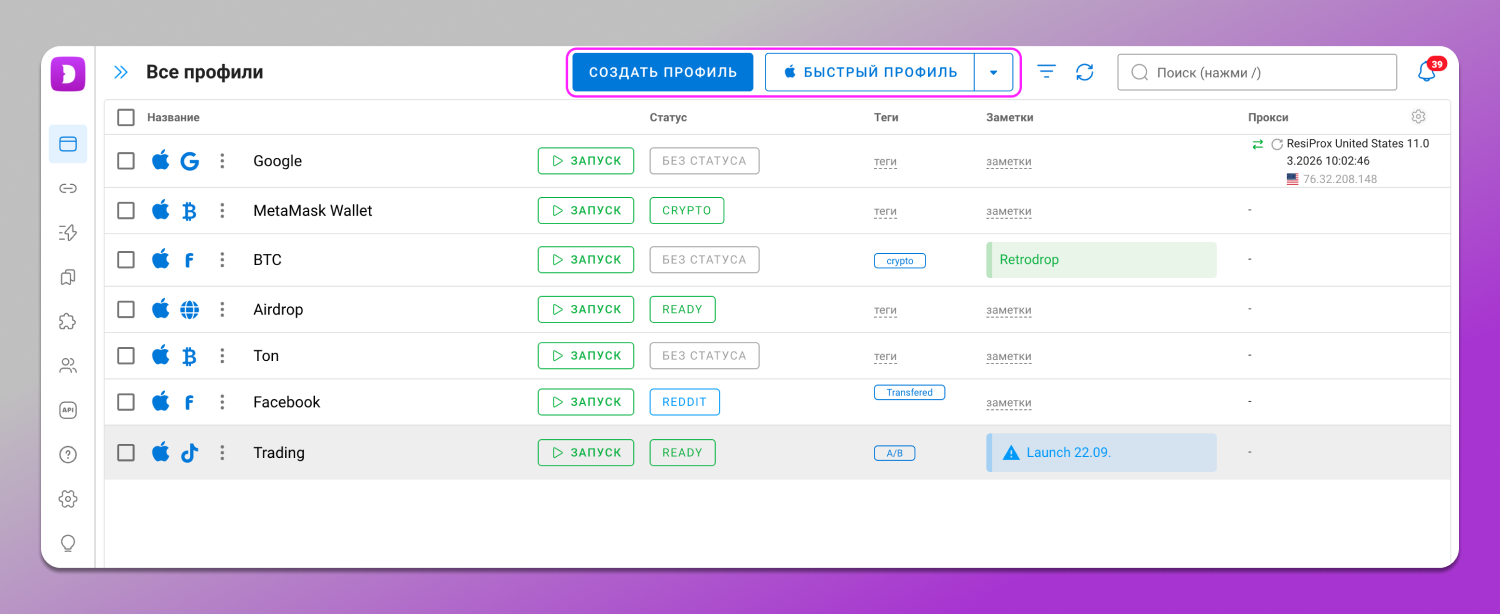
Task: Open the CRYPTO status dropdown for MetaMask Wallet
Action: pyautogui.click(x=686, y=211)
